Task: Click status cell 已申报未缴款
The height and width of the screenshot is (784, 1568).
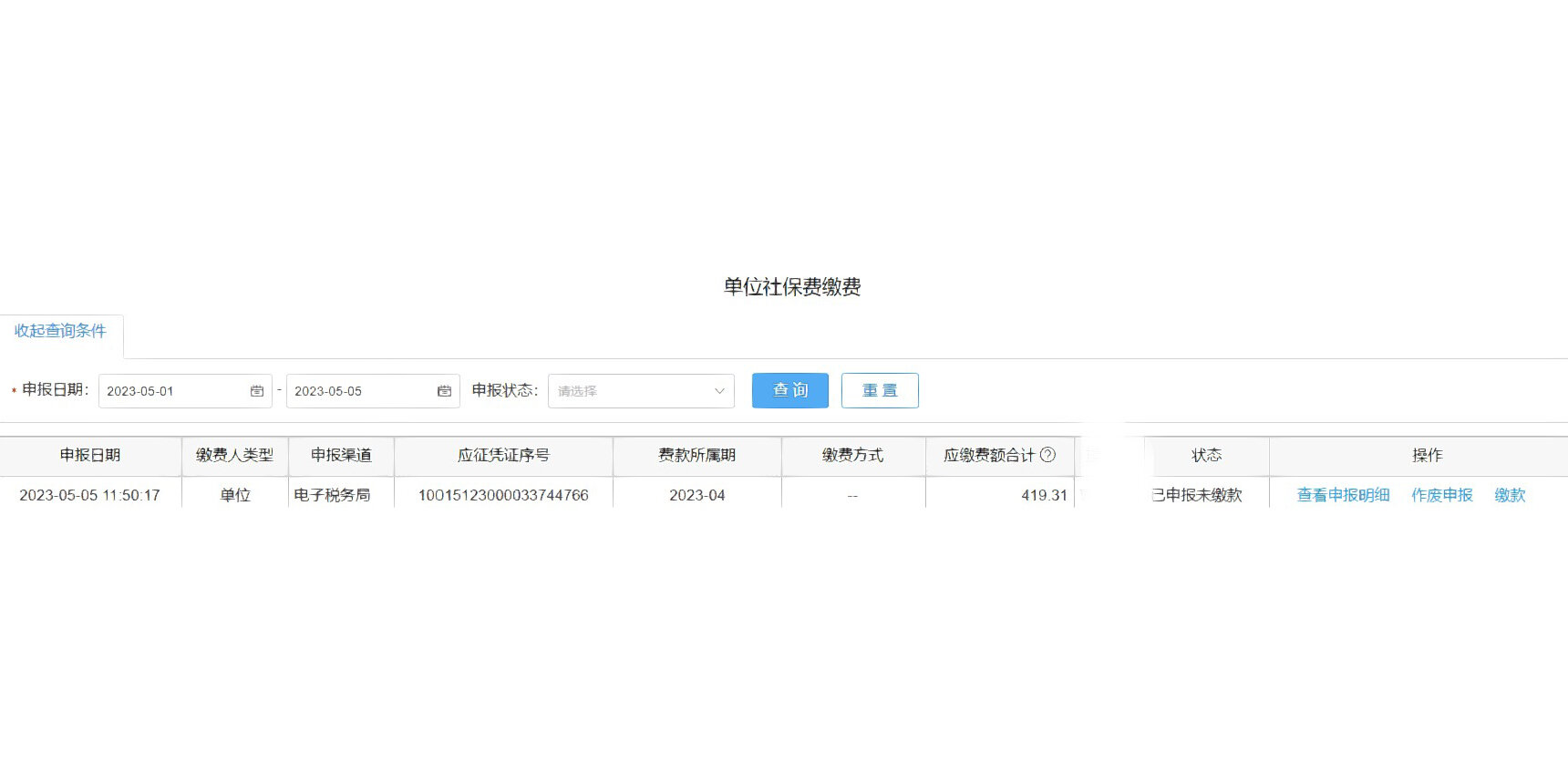Action: pyautogui.click(x=1197, y=495)
